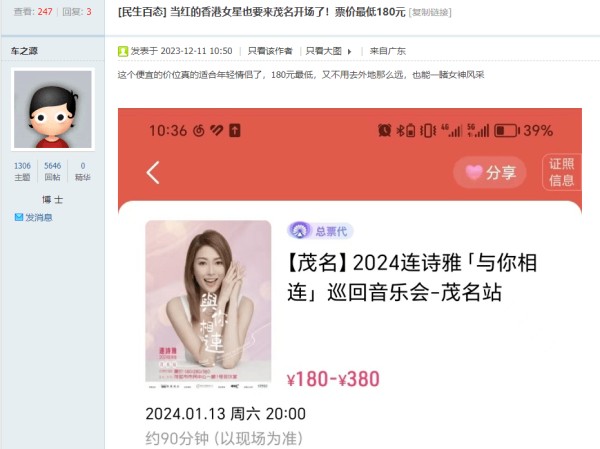Click the 发消息 link
The width and height of the screenshot is (600, 449).
pyautogui.click(x=39, y=217)
